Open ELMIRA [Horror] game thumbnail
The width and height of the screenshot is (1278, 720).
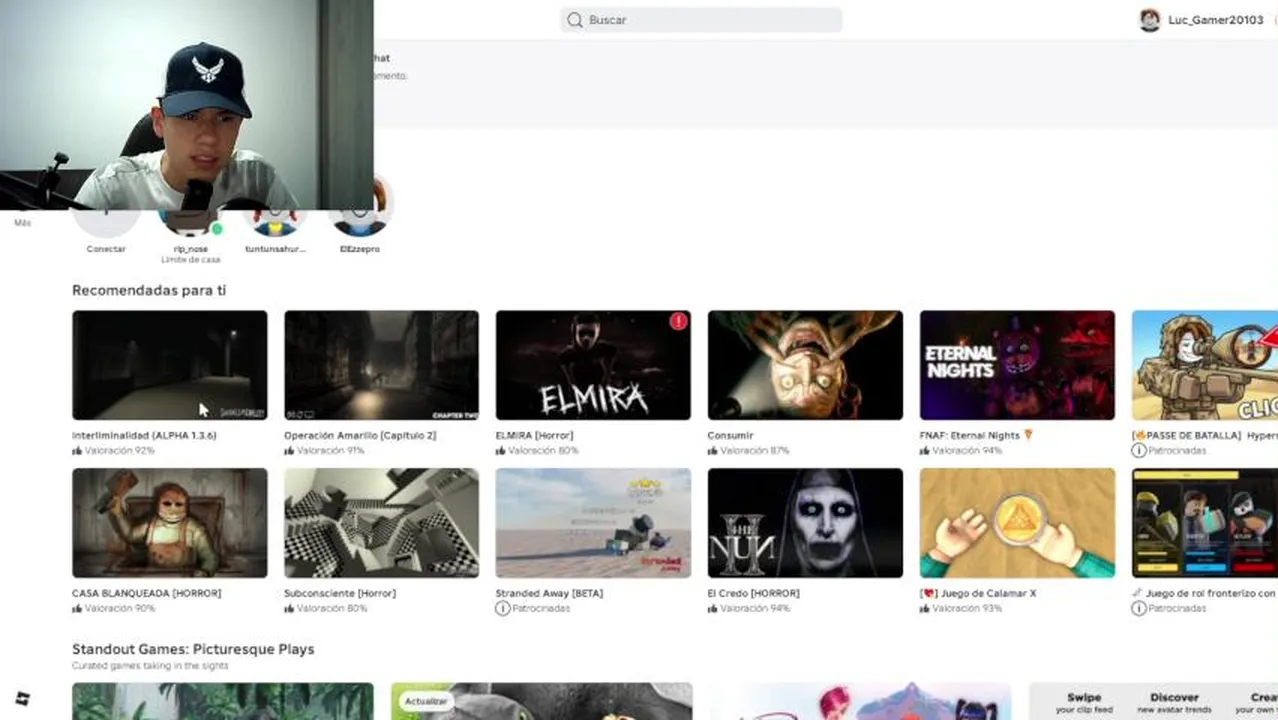click(x=593, y=365)
